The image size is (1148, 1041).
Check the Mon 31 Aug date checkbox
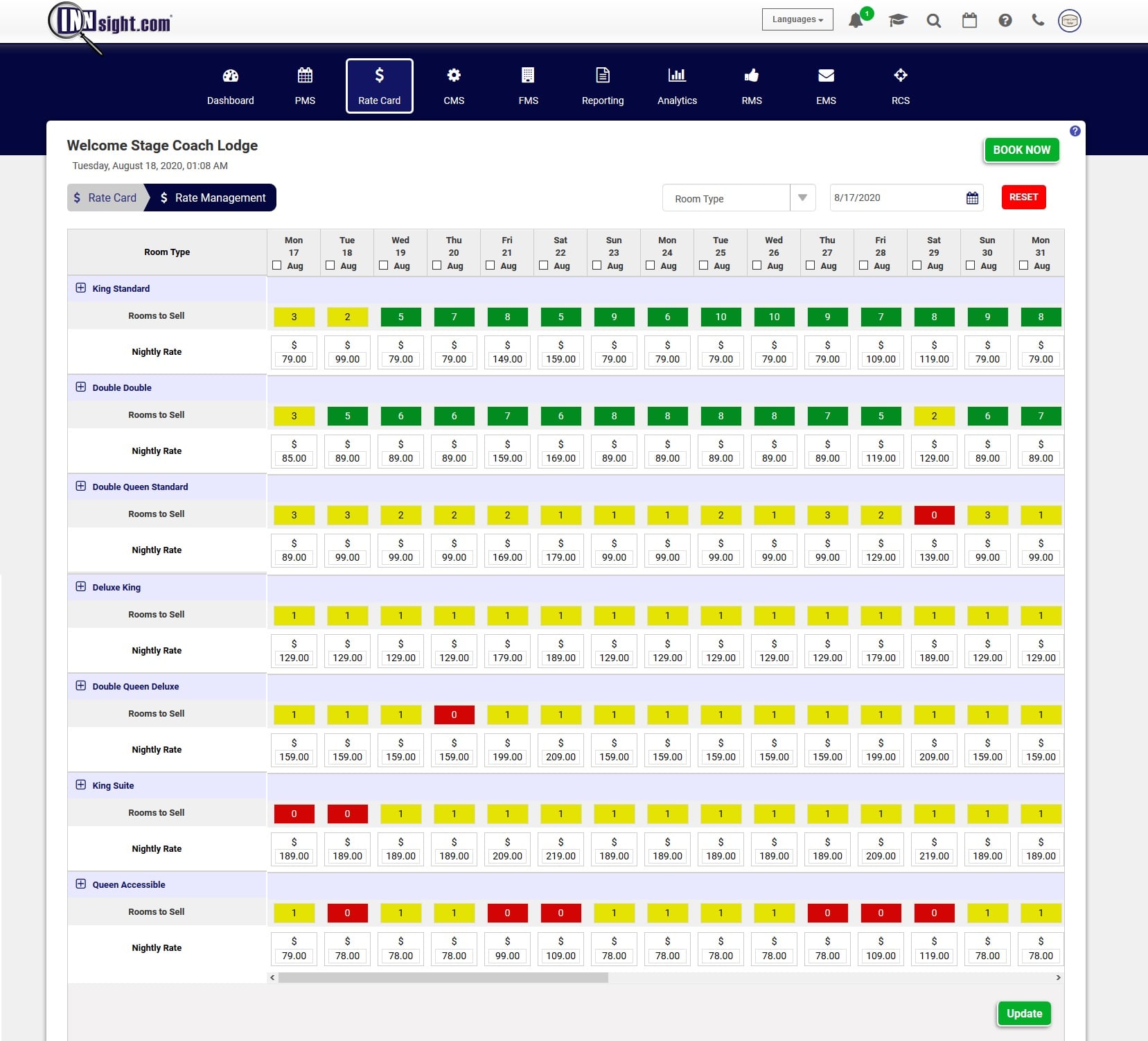point(1025,265)
